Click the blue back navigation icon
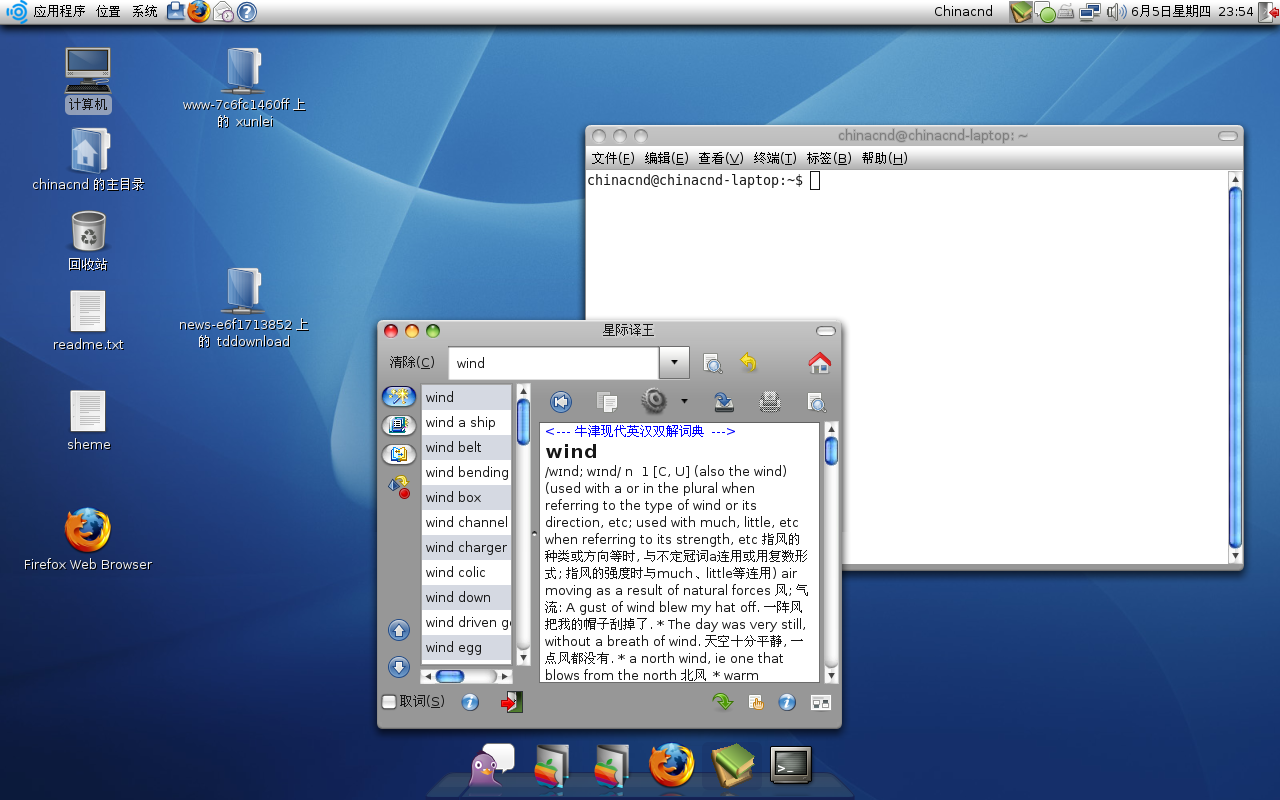 561,402
